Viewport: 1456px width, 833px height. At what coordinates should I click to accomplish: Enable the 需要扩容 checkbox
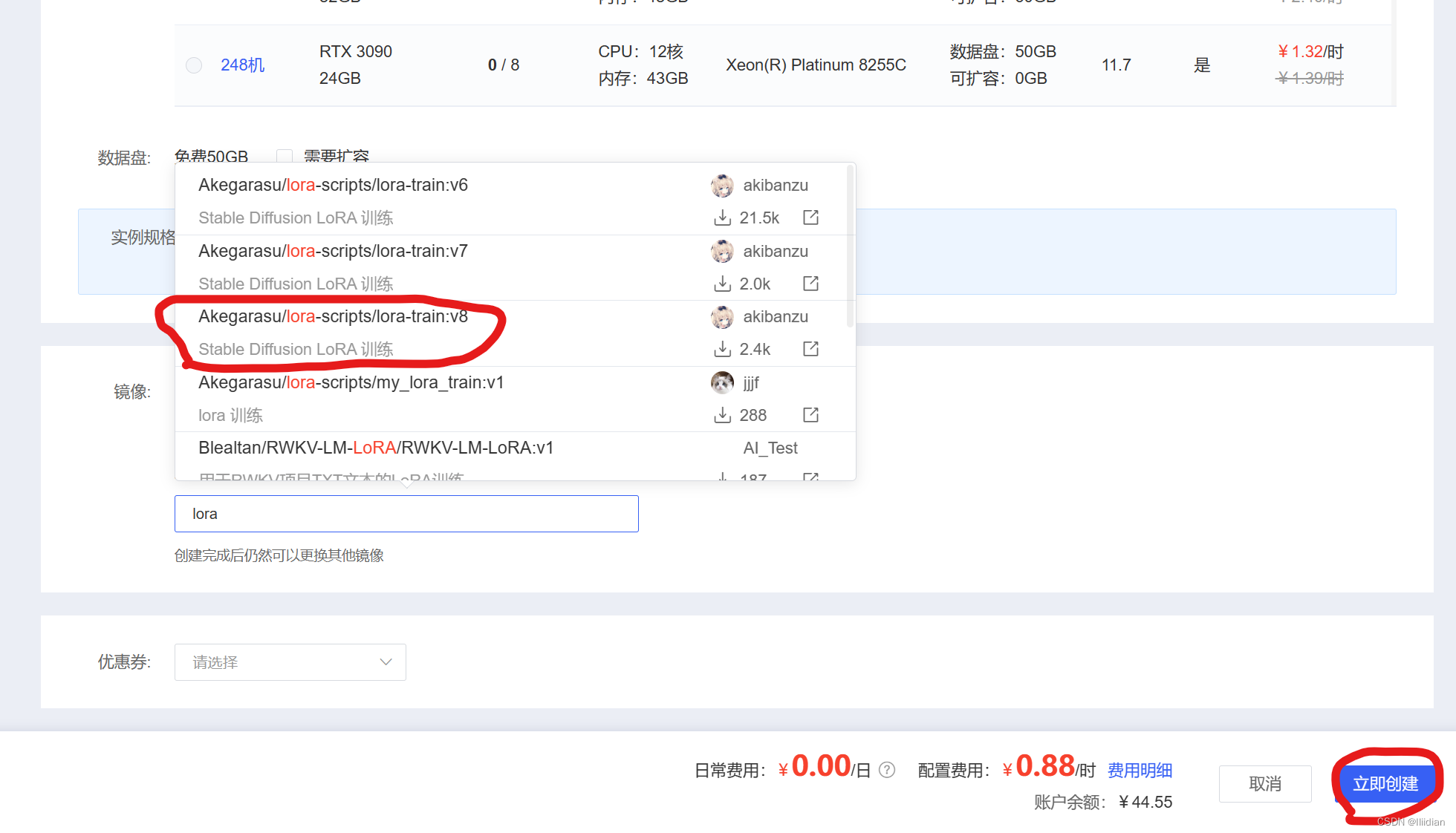tap(284, 156)
